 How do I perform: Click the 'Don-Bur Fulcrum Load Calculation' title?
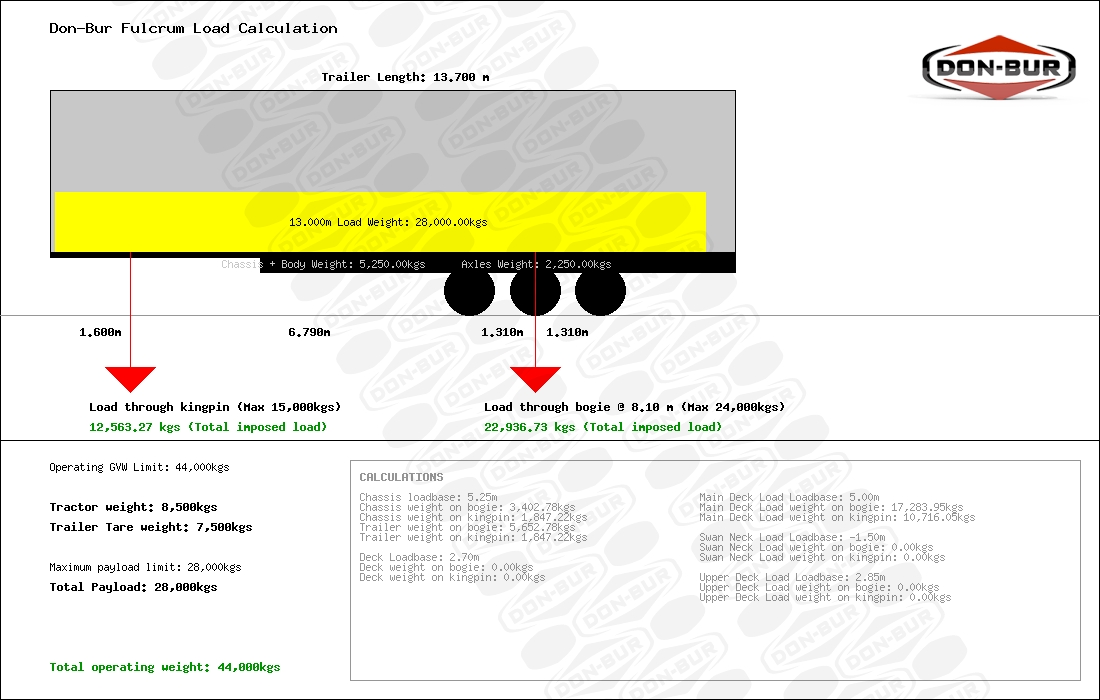point(193,29)
